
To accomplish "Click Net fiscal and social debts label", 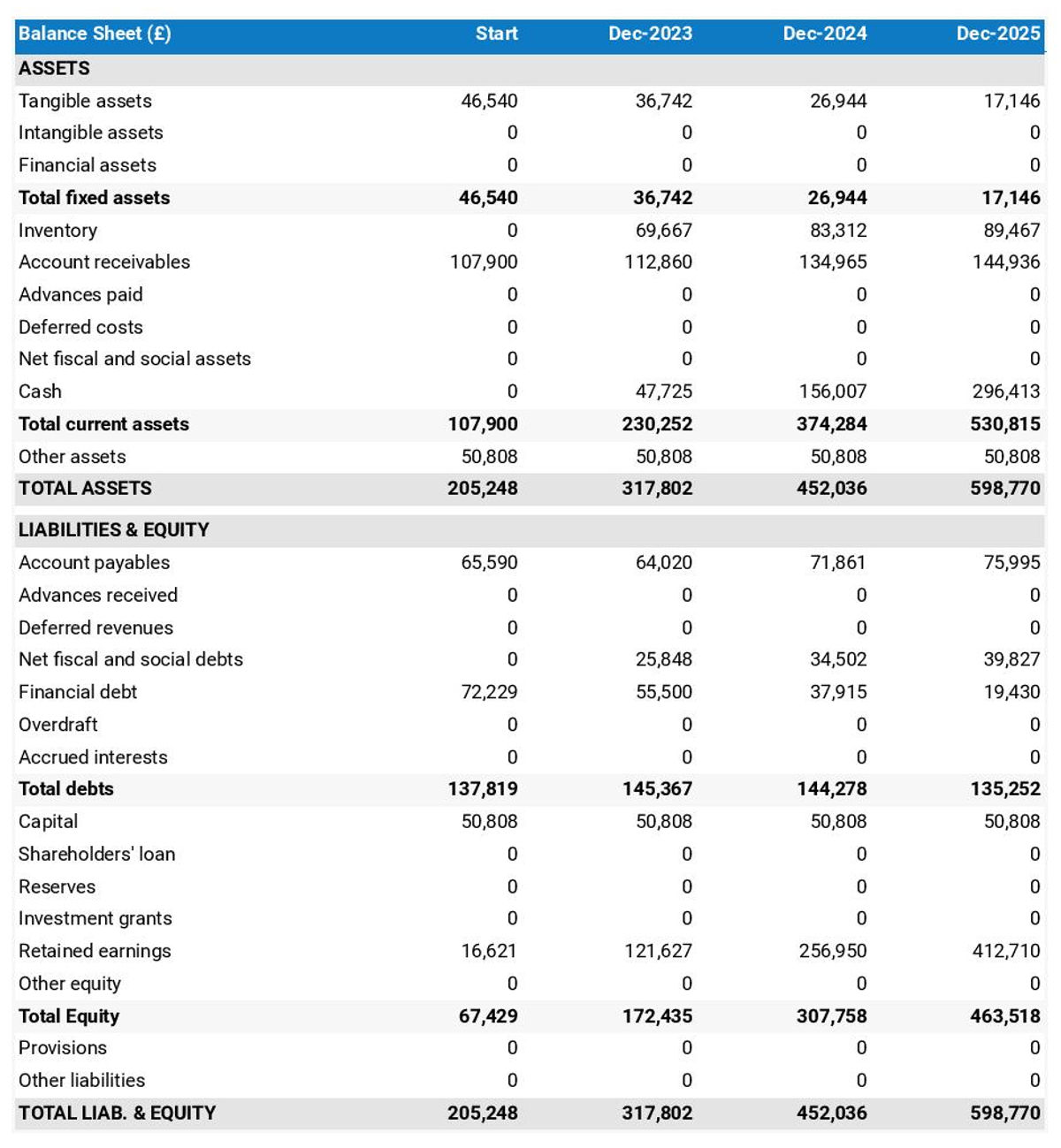I will (x=131, y=660).
